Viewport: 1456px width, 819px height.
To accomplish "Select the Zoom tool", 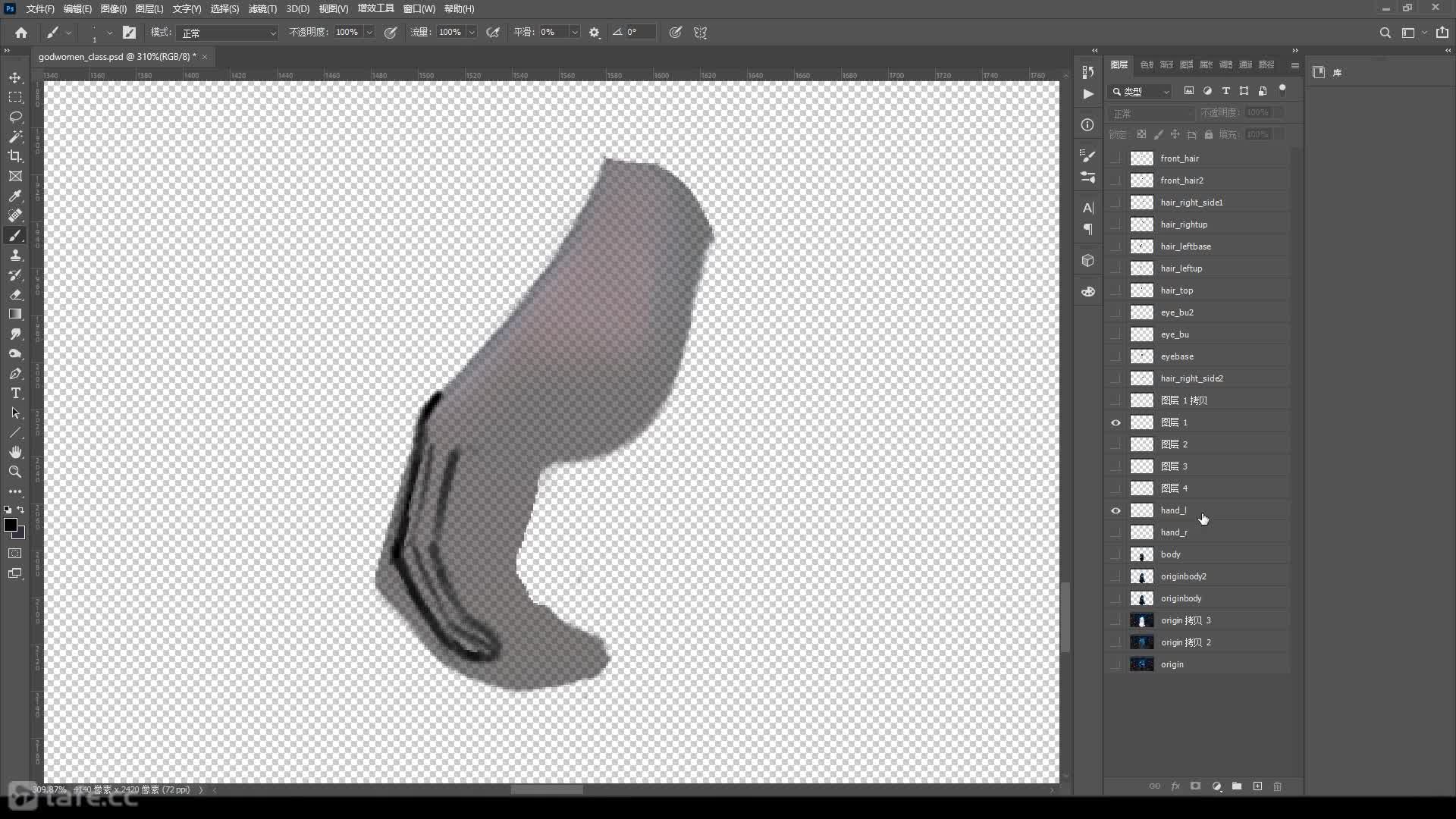I will click(15, 472).
